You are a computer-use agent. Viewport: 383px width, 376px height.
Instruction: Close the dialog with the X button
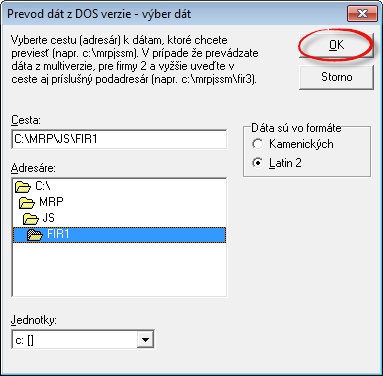pyautogui.click(x=362, y=14)
